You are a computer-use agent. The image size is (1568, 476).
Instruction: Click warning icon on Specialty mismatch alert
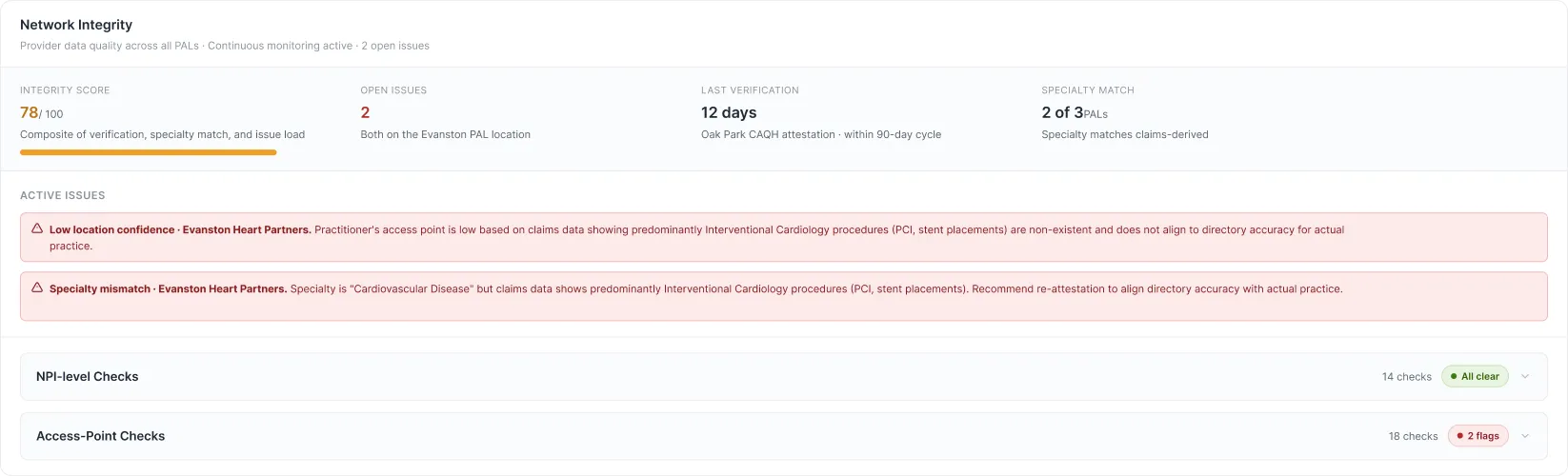(37, 288)
